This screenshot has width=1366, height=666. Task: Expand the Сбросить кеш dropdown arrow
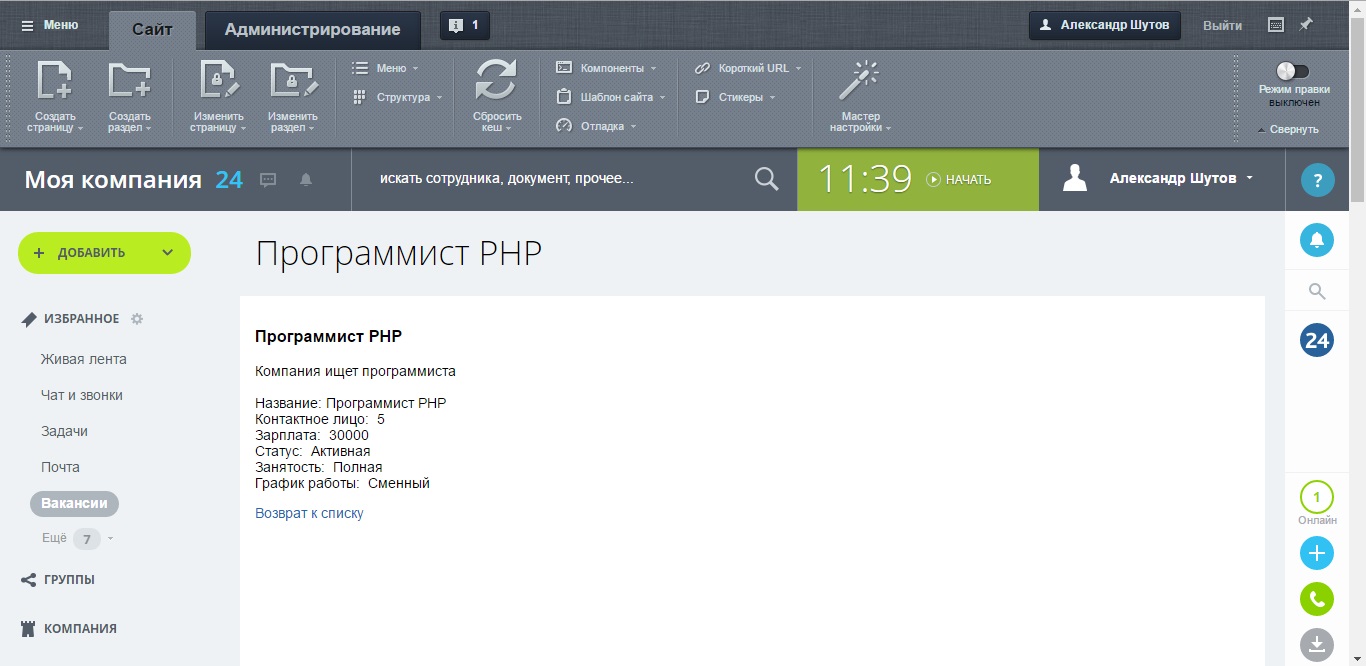pyautogui.click(x=508, y=129)
